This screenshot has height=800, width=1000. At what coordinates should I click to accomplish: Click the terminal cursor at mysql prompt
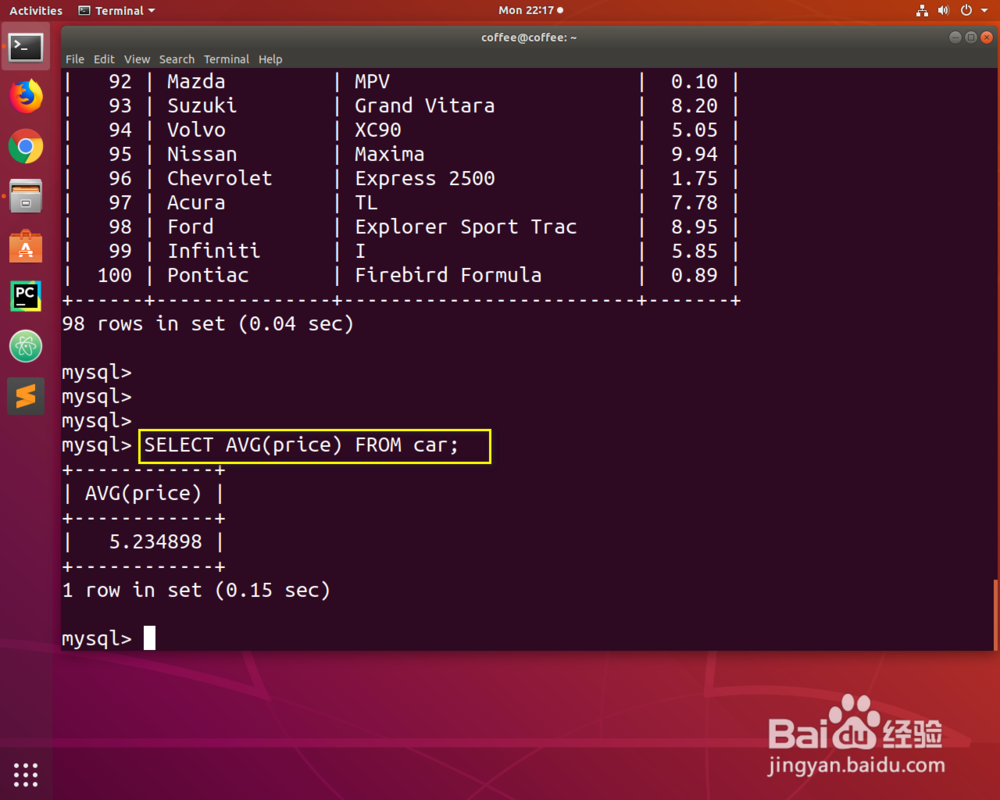click(x=149, y=638)
